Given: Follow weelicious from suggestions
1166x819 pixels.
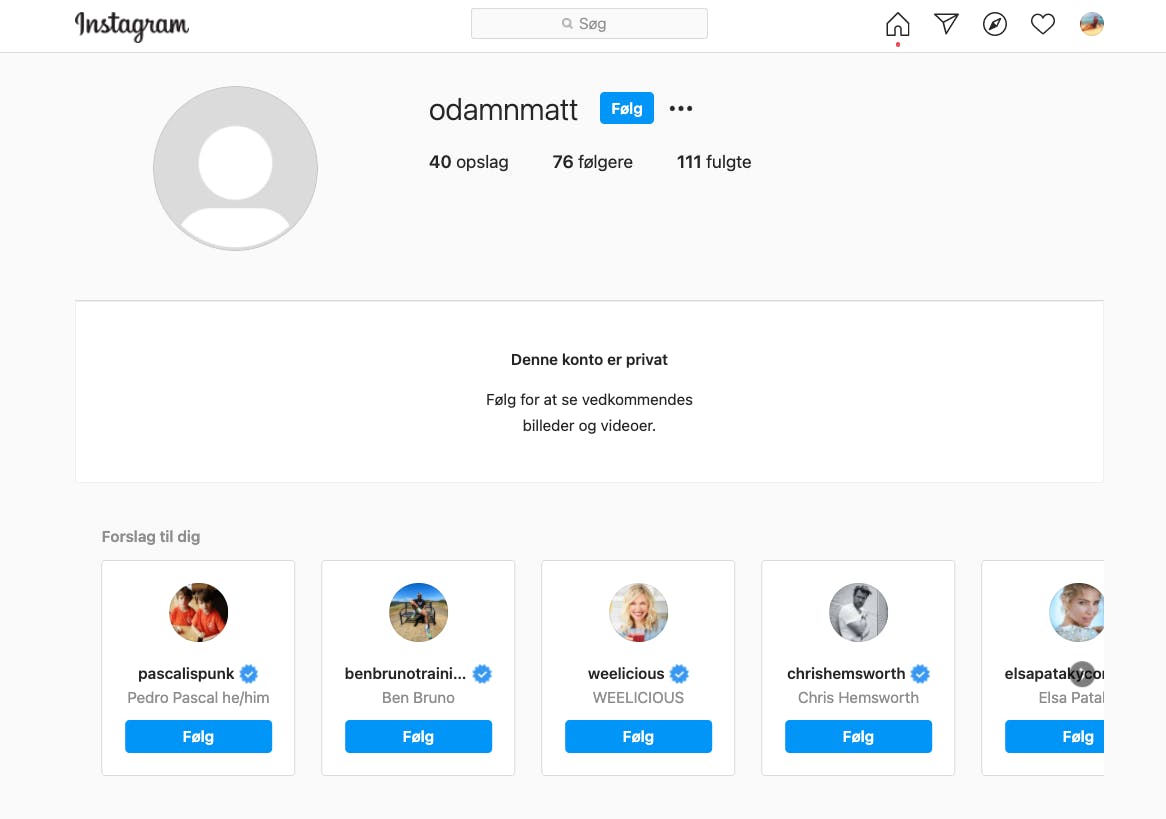Looking at the screenshot, I should (638, 737).
